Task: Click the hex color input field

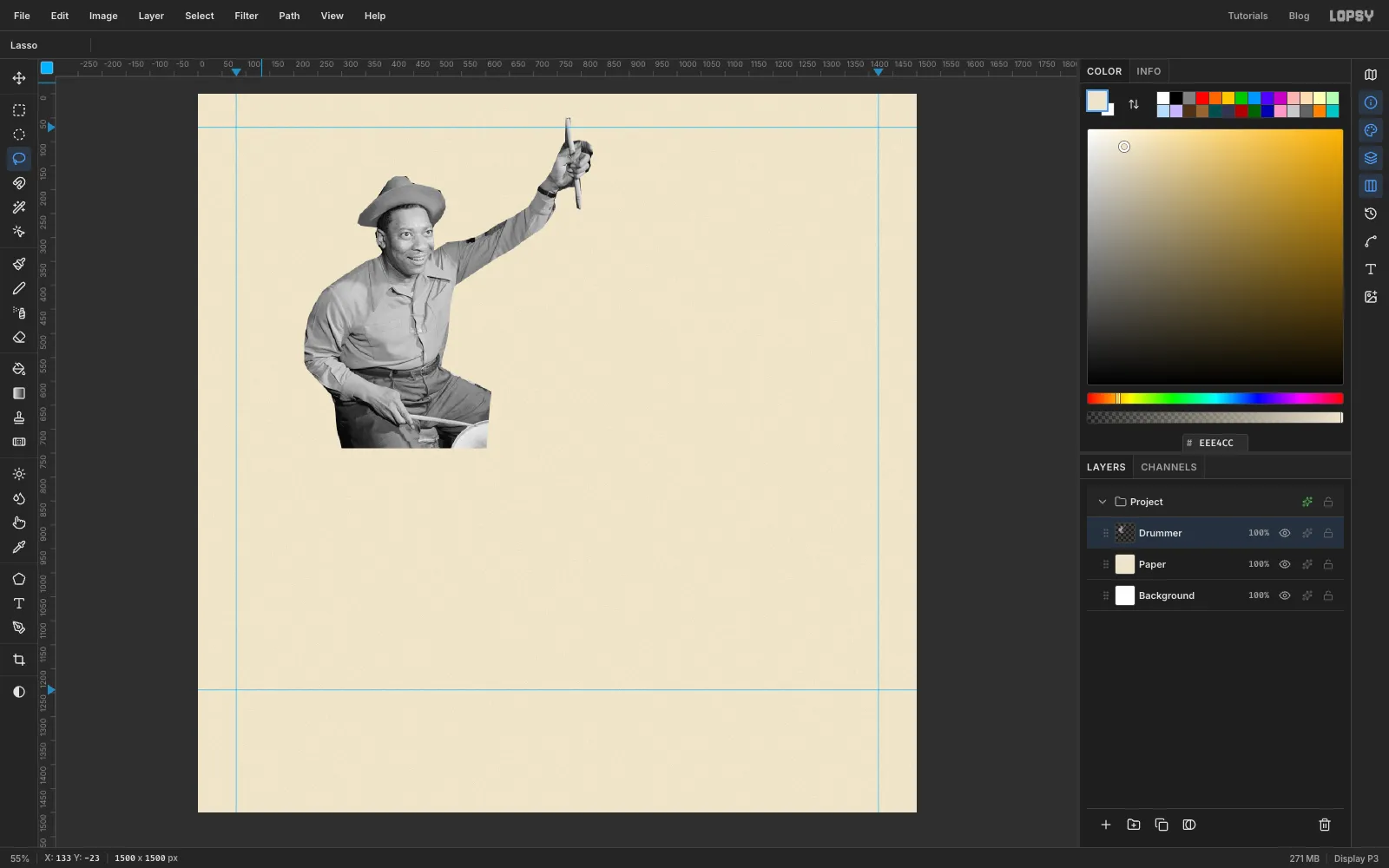Action: tap(1215, 443)
